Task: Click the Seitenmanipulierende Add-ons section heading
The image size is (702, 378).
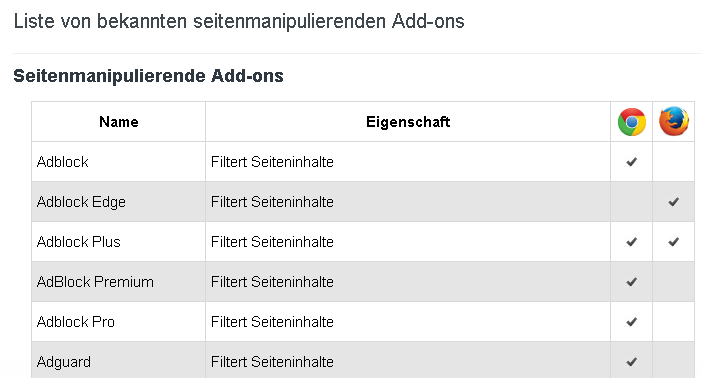Action: tap(148, 76)
